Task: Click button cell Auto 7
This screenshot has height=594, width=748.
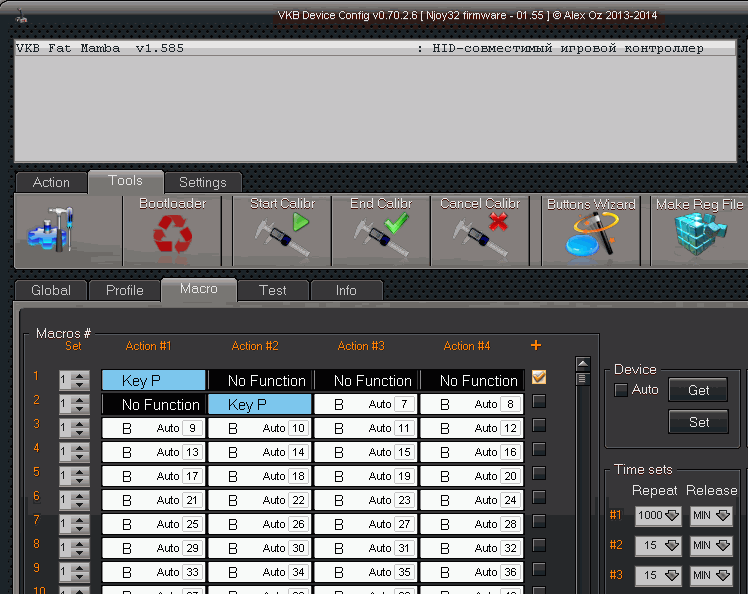Action: (366, 405)
